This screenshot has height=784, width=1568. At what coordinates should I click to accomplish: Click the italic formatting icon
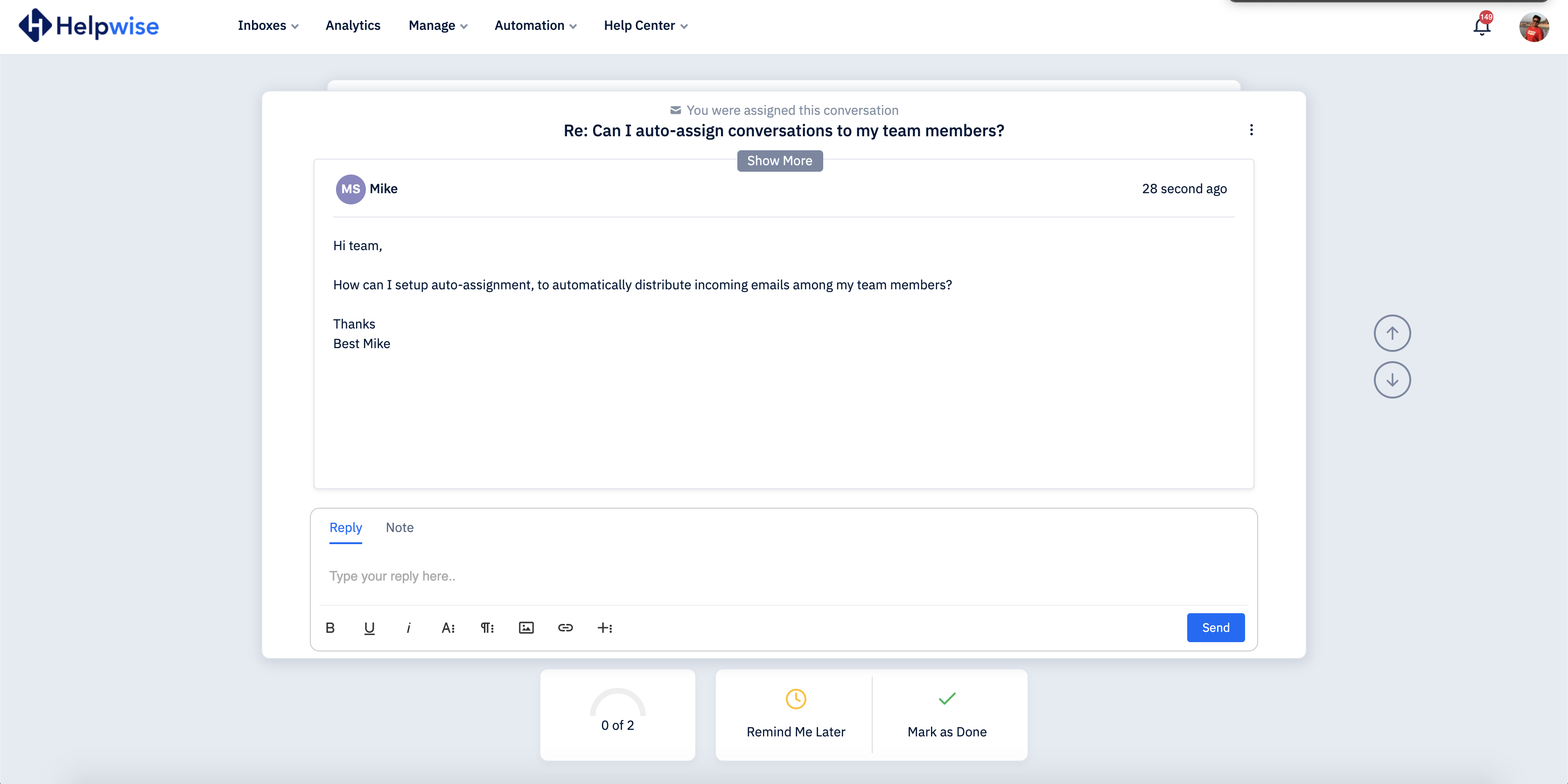point(408,628)
